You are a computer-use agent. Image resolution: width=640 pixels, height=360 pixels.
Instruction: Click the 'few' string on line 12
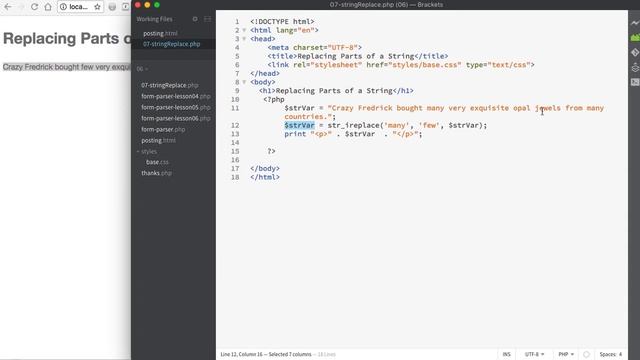pyautogui.click(x=429, y=125)
